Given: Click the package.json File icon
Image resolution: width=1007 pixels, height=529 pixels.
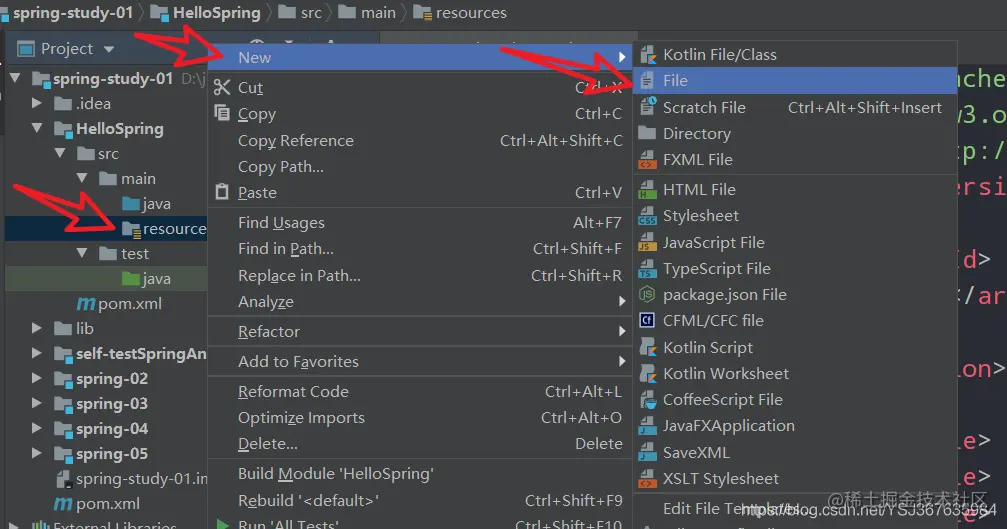Looking at the screenshot, I should [647, 295].
